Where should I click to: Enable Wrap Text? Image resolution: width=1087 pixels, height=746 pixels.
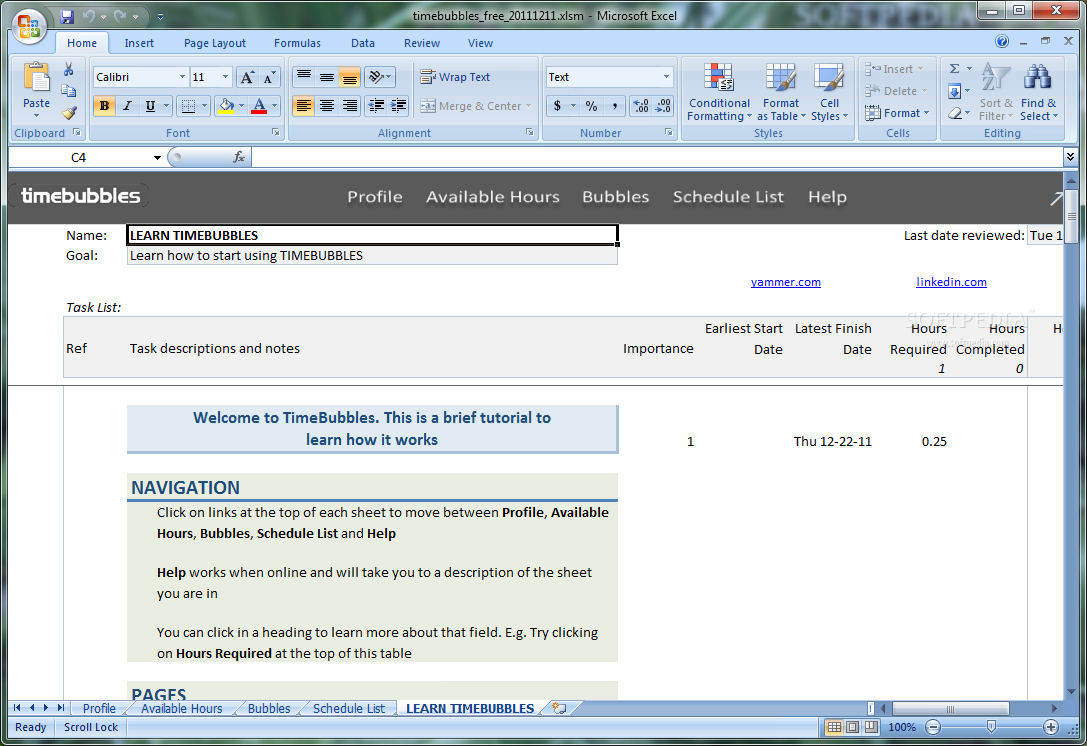[x=455, y=77]
